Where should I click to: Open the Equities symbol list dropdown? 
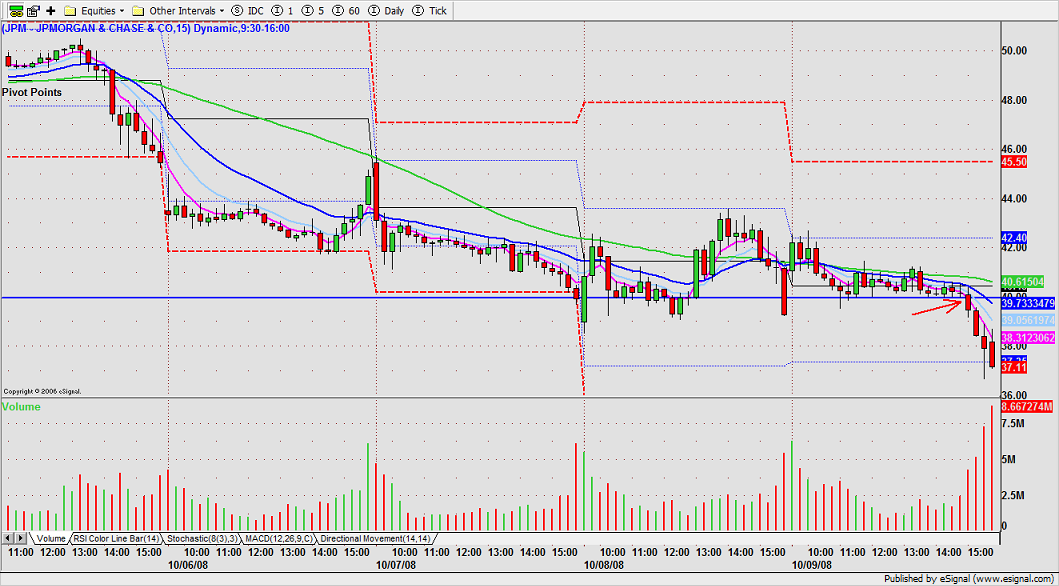(x=95, y=11)
